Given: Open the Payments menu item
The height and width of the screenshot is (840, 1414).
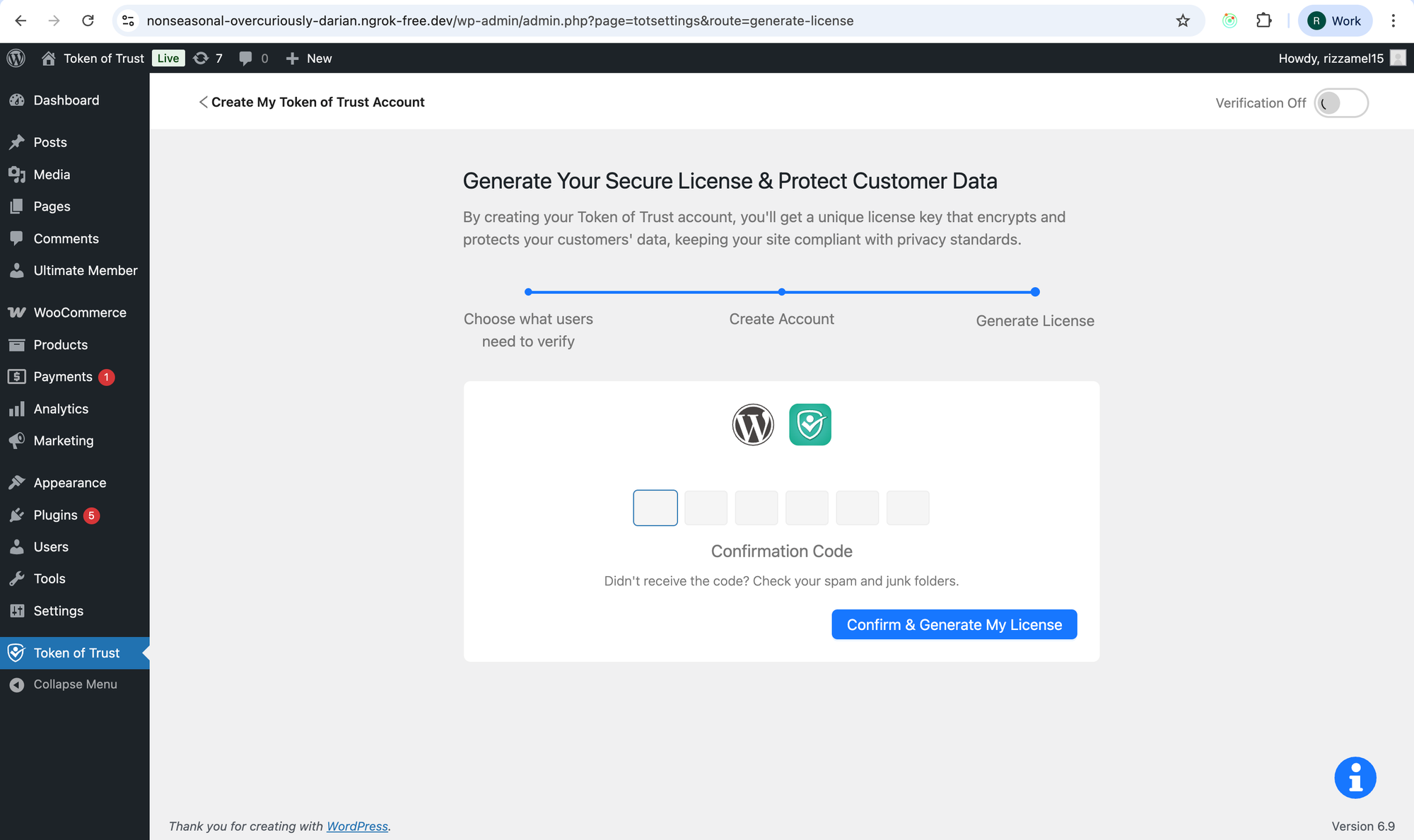Looking at the screenshot, I should (62, 377).
